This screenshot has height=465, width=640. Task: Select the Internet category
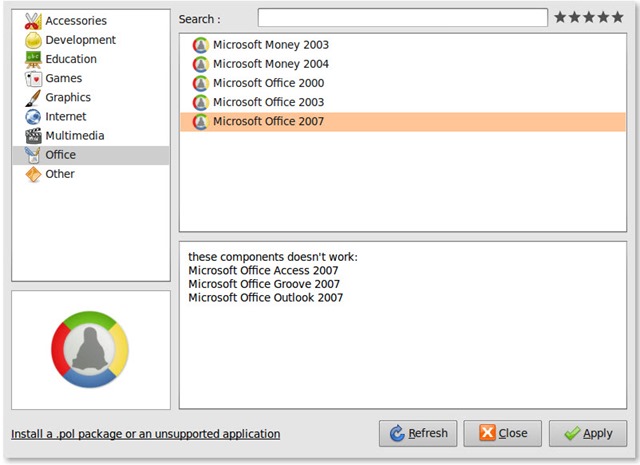[66, 117]
